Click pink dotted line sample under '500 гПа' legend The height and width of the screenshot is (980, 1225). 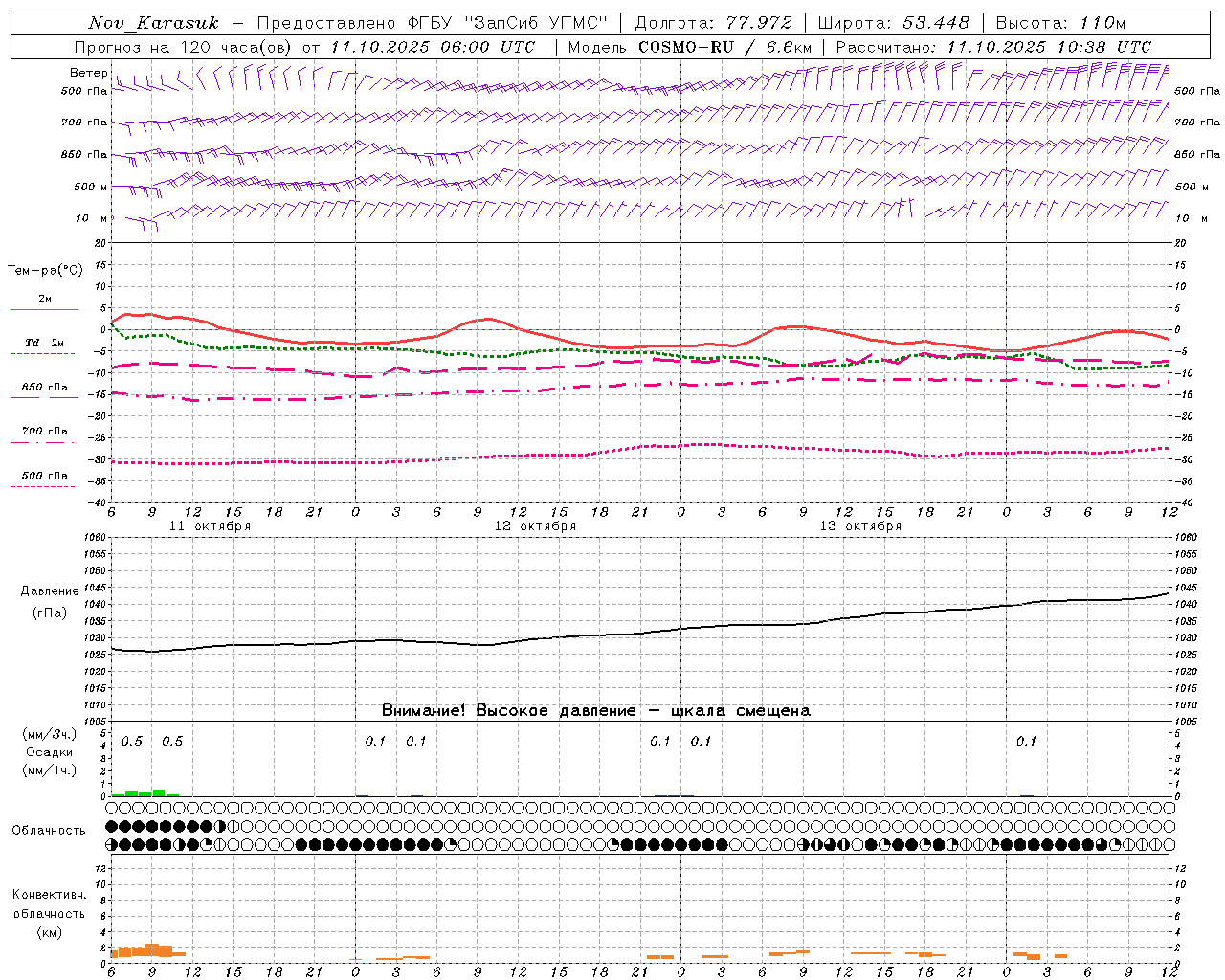tap(43, 487)
